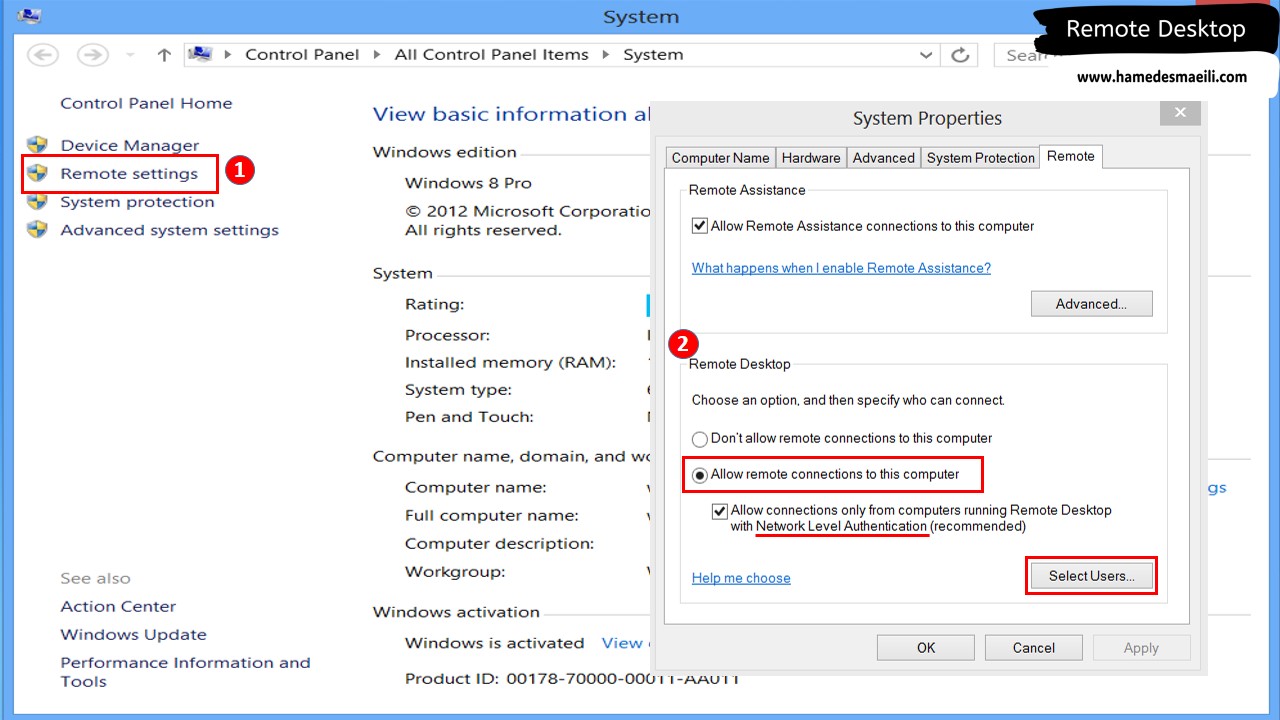Click the Workgroup label
The width and height of the screenshot is (1280, 720).
click(x=455, y=572)
